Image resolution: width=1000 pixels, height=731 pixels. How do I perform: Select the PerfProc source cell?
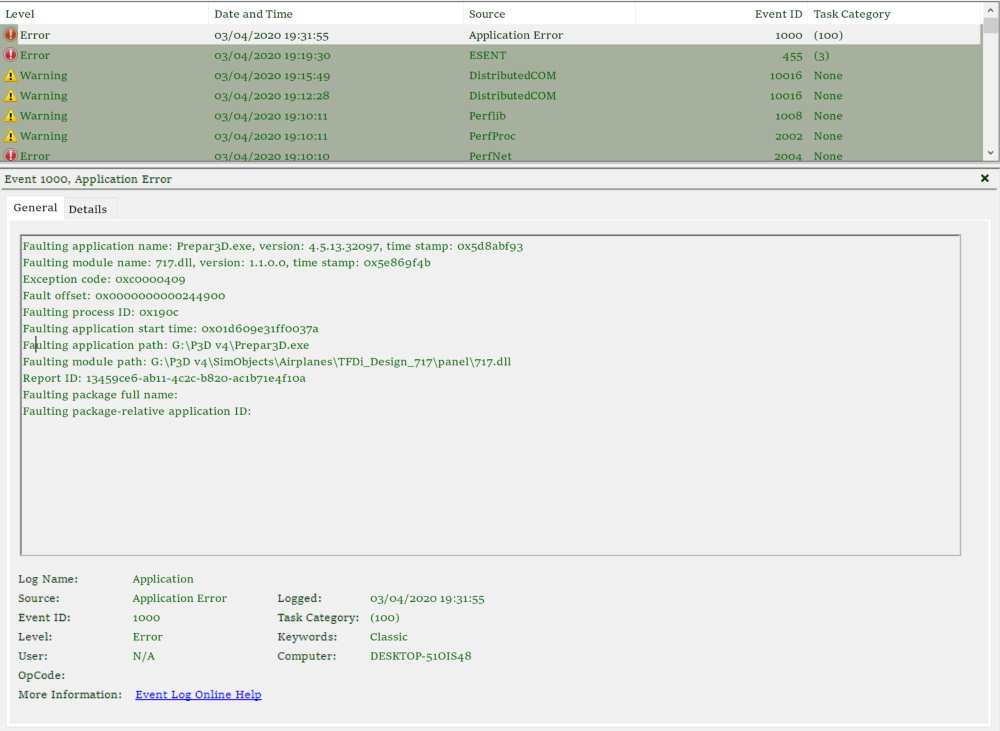tap(492, 136)
